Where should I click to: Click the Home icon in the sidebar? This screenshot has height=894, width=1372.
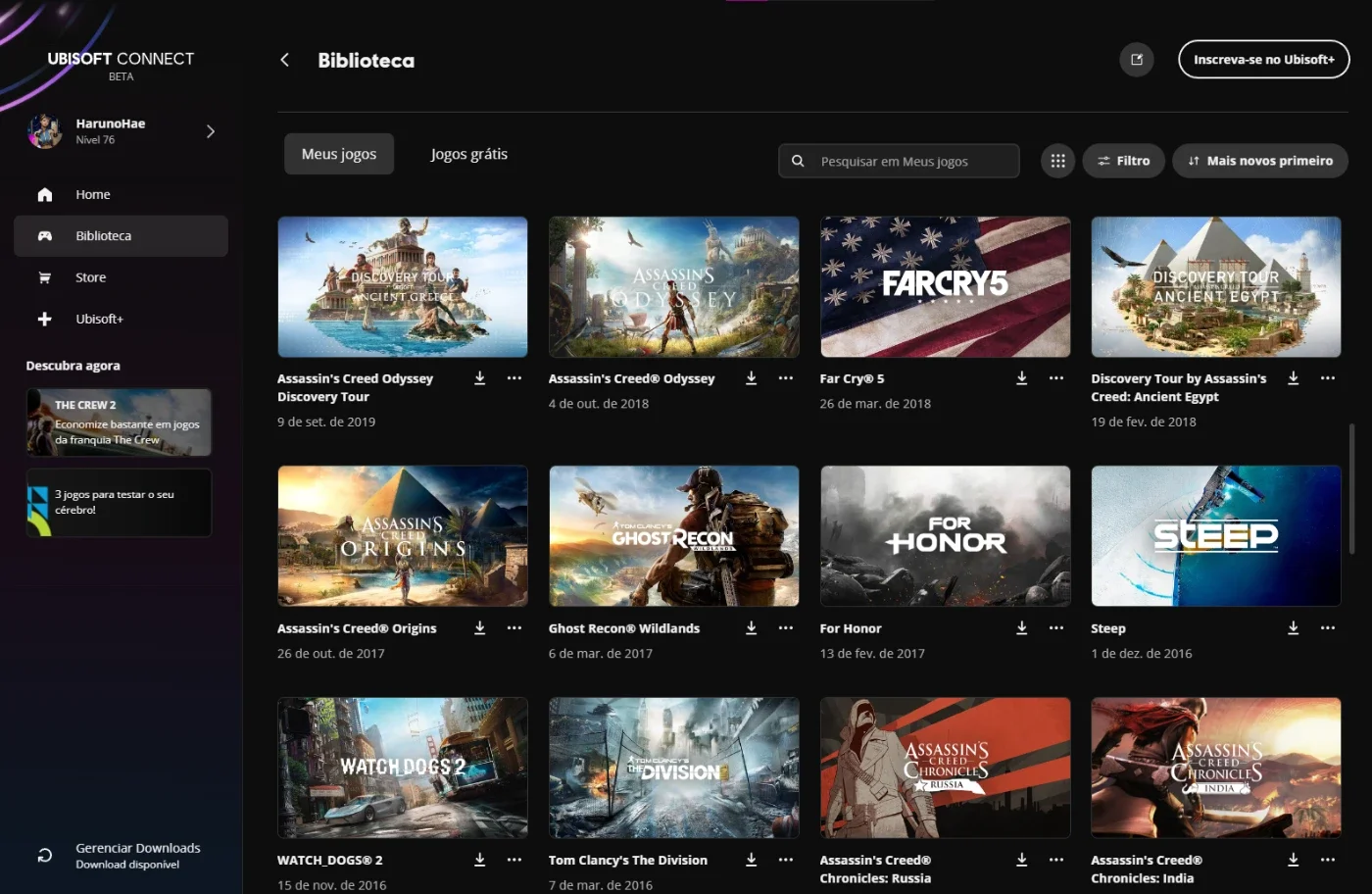coord(45,194)
